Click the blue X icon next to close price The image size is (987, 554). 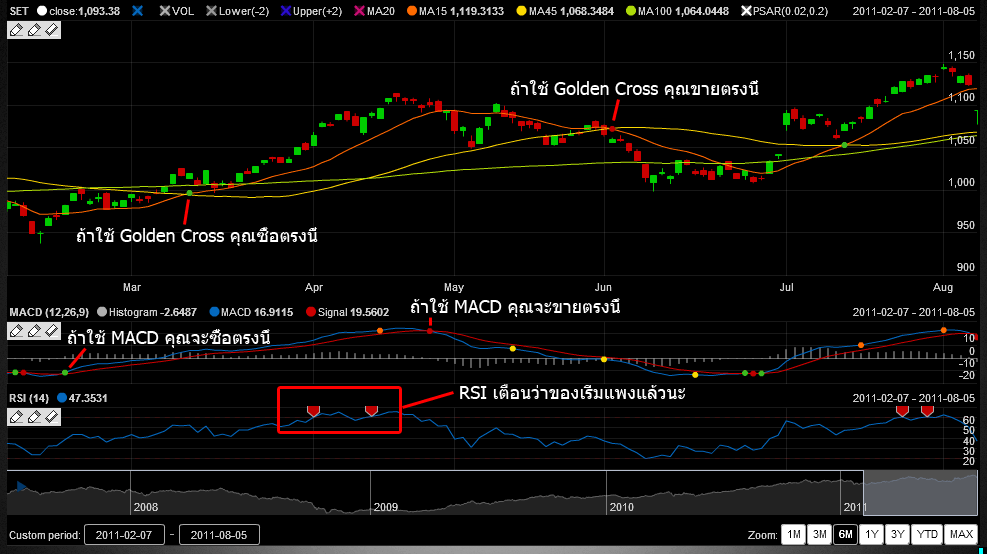click(x=137, y=11)
